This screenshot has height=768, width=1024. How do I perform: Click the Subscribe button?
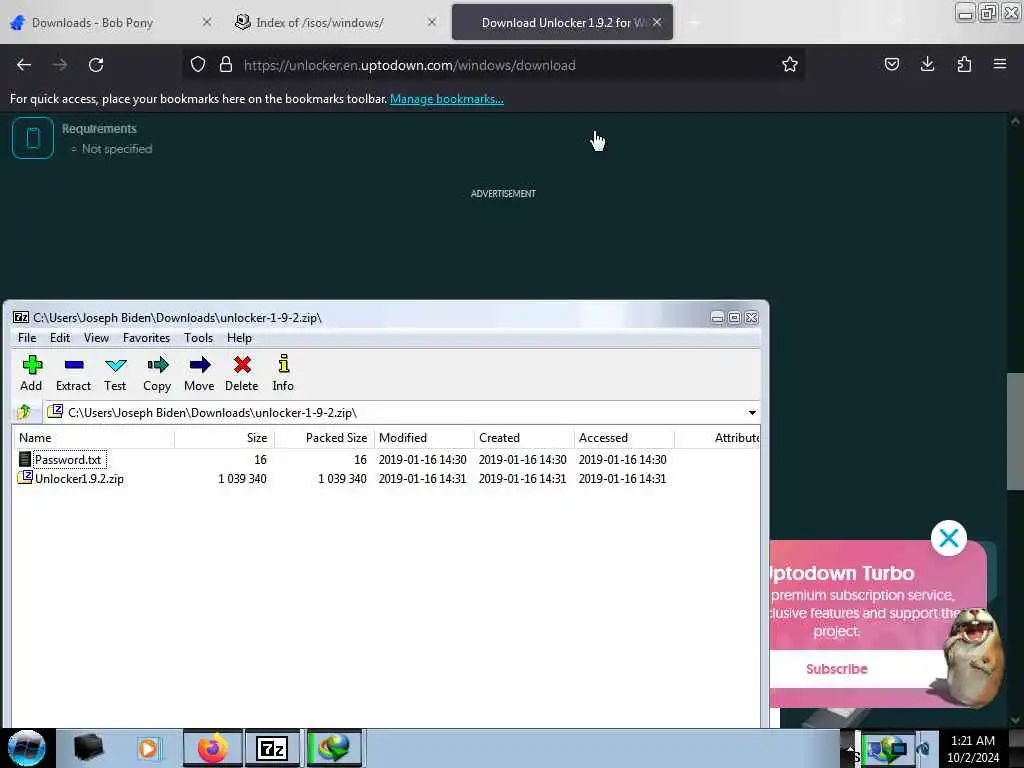(x=837, y=669)
